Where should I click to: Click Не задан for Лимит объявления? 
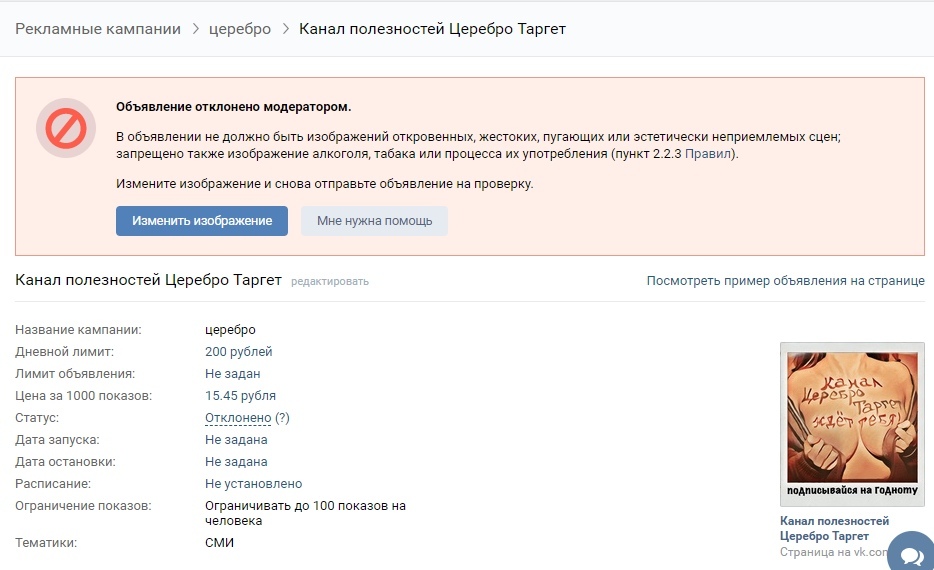[232, 374]
